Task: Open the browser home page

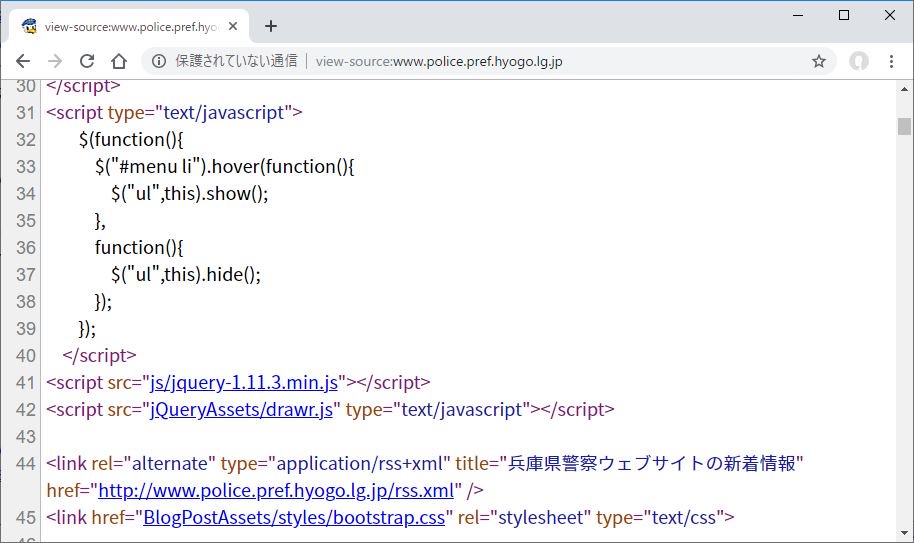Action: coord(119,61)
